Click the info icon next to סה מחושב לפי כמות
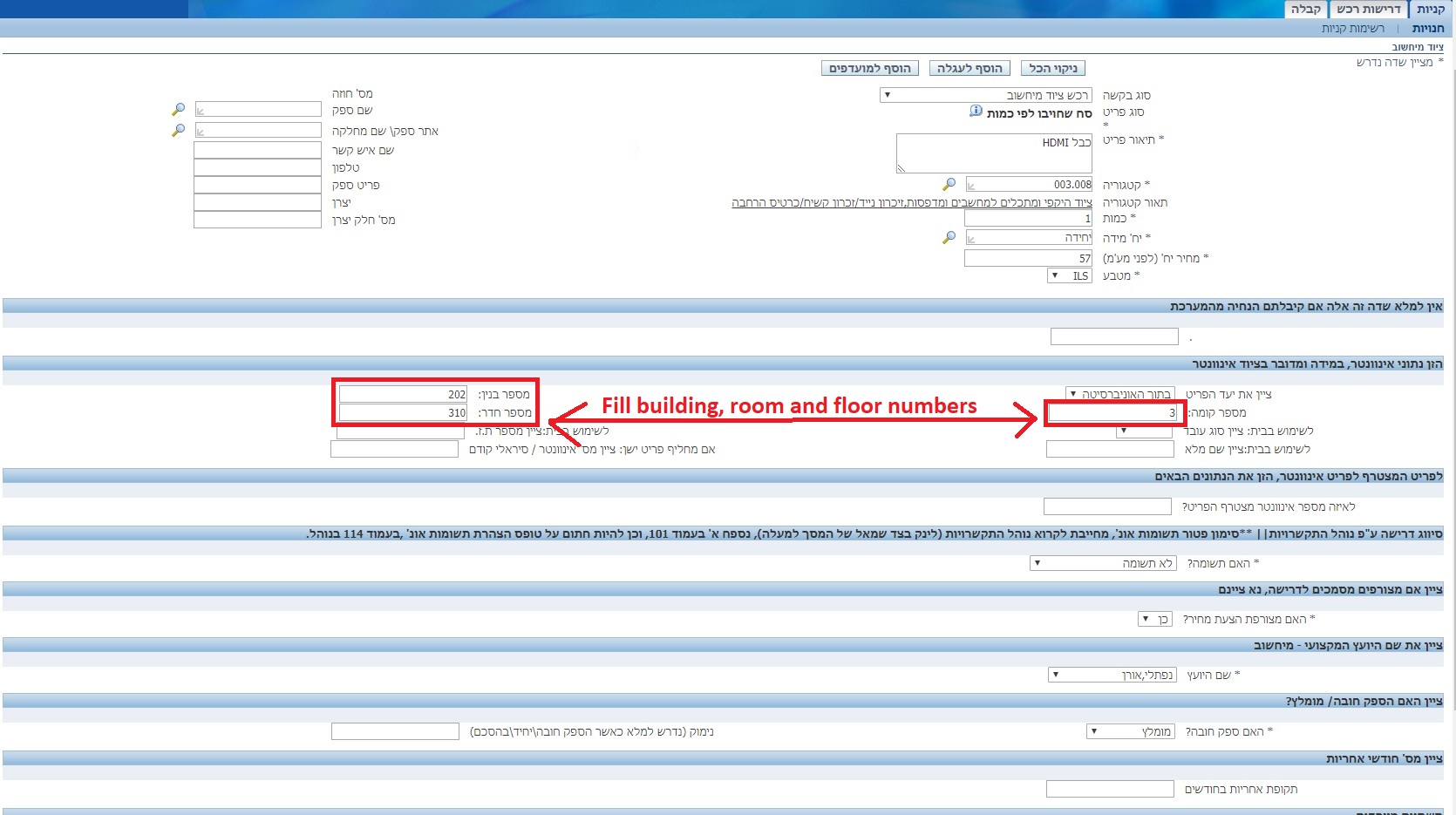Image resolution: width=1456 pixels, height=815 pixels. pos(976,112)
